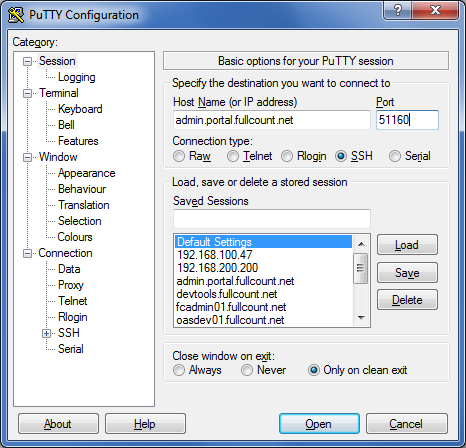Open the Telnet category in tree
466x448 pixels.
click(x=72, y=301)
